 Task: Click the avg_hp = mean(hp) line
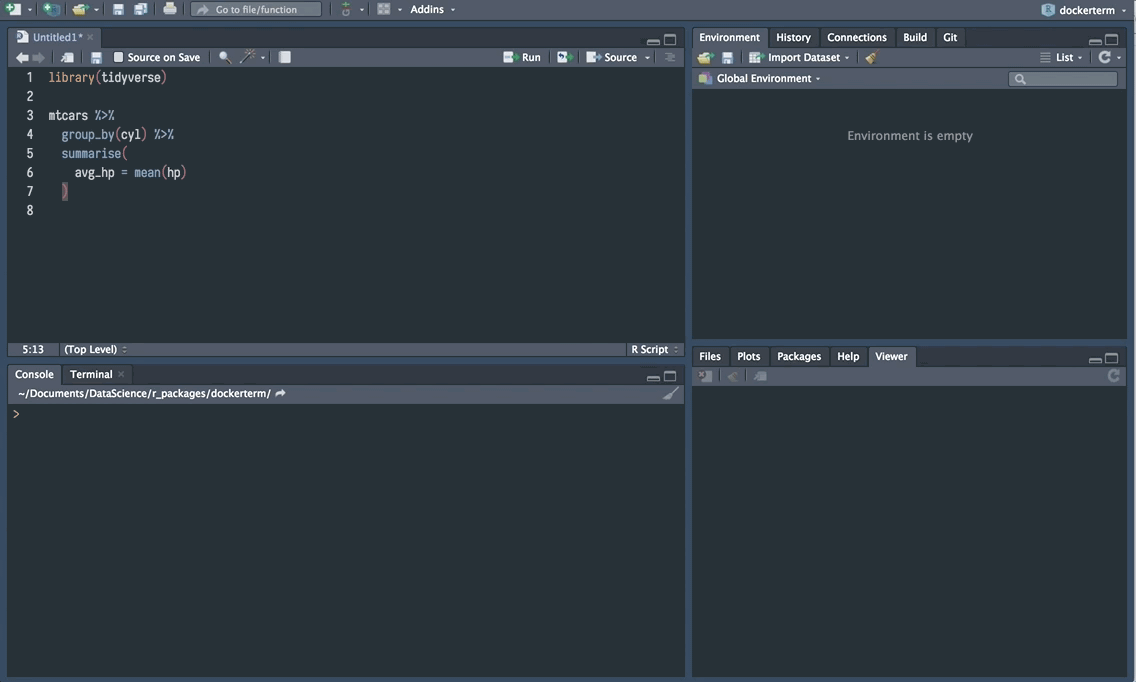pyautogui.click(x=130, y=172)
